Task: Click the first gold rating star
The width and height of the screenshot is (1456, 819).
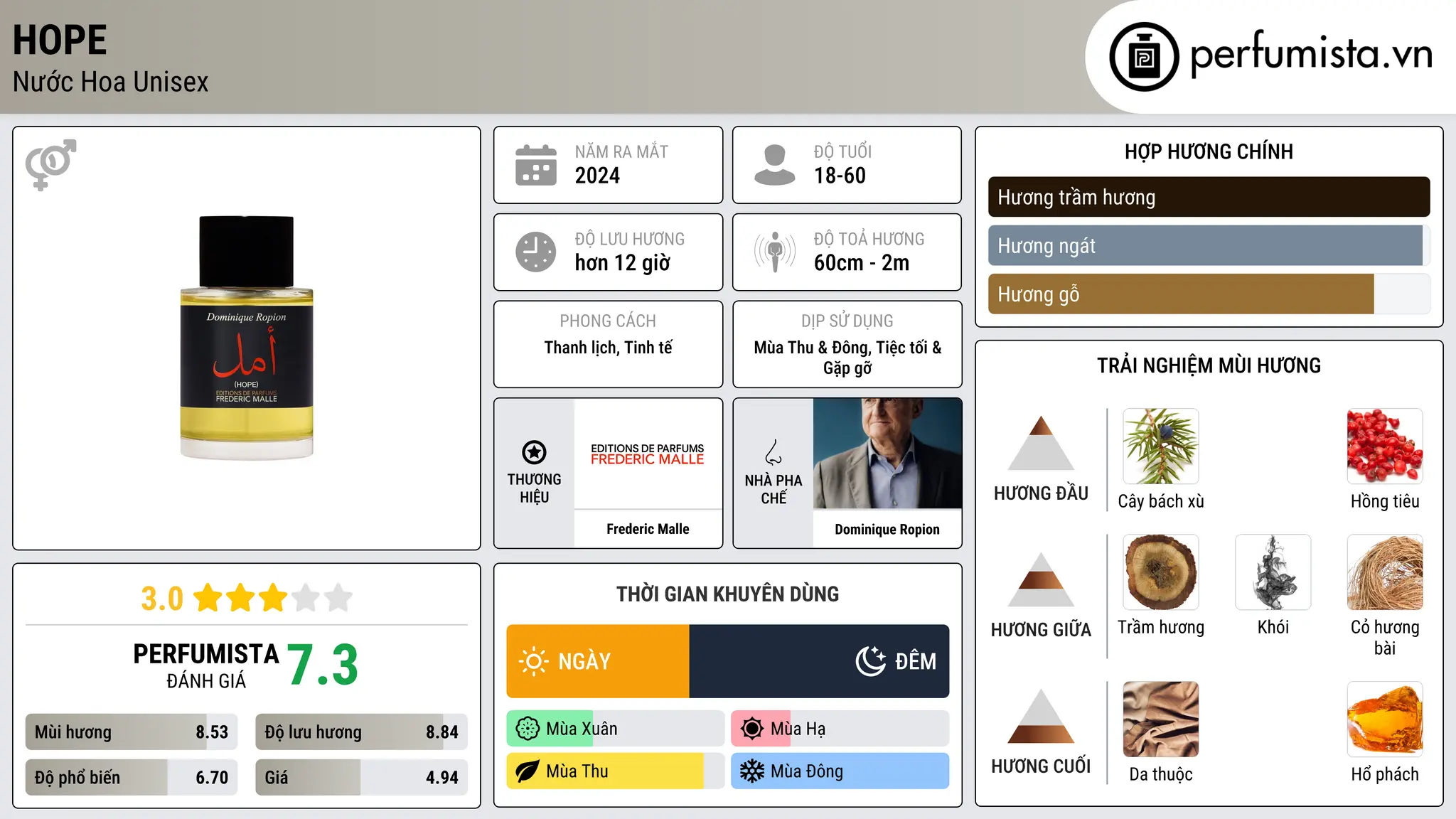Action: 208,598
